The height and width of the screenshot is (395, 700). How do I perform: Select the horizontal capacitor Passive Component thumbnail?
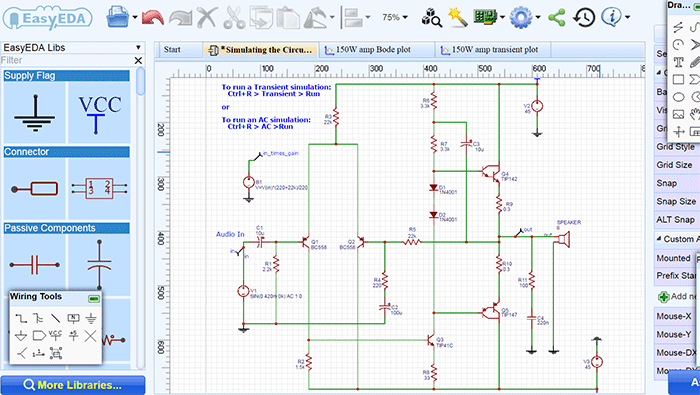[35, 265]
